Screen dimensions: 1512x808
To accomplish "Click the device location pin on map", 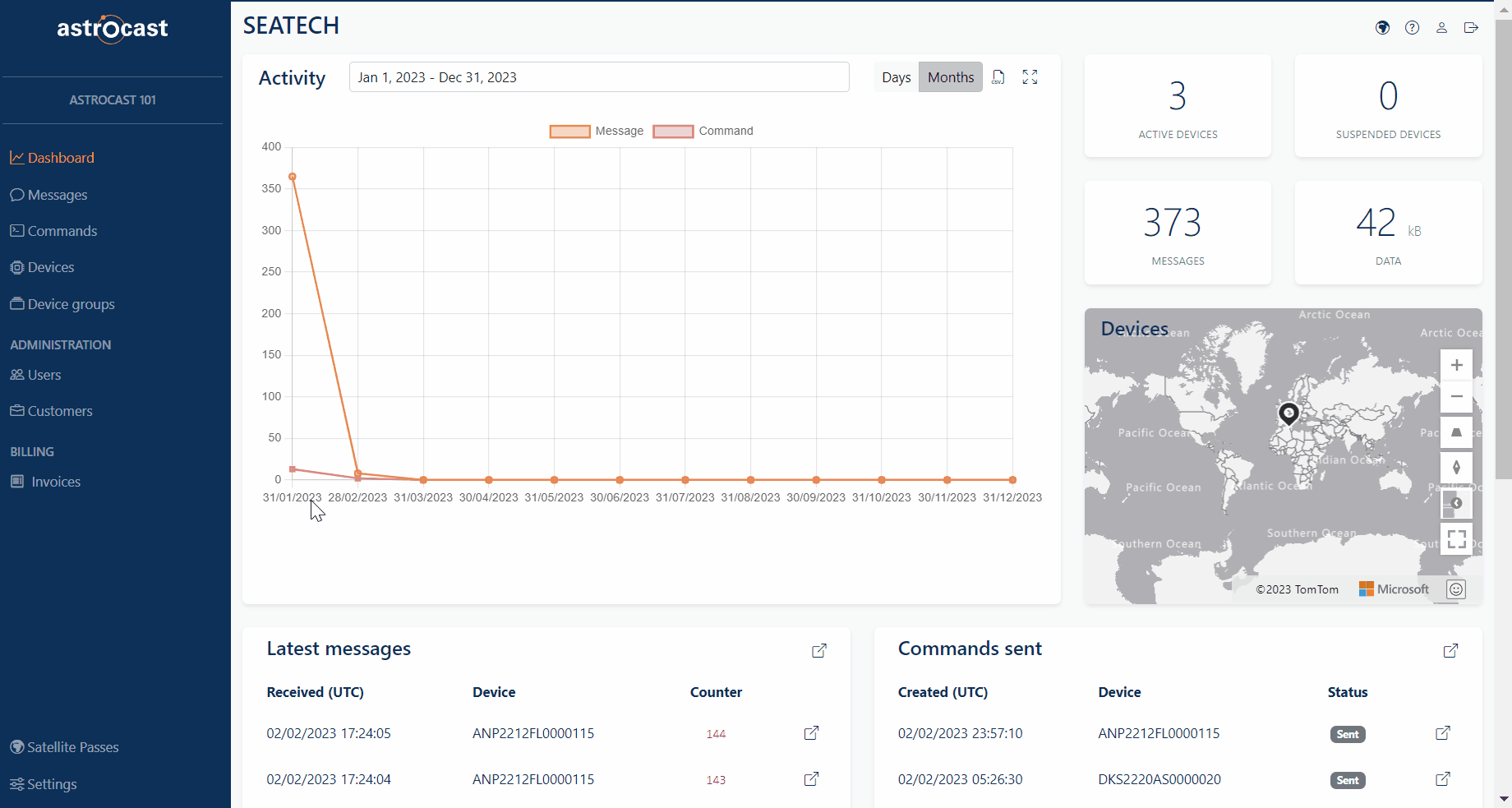I will coord(1288,413).
